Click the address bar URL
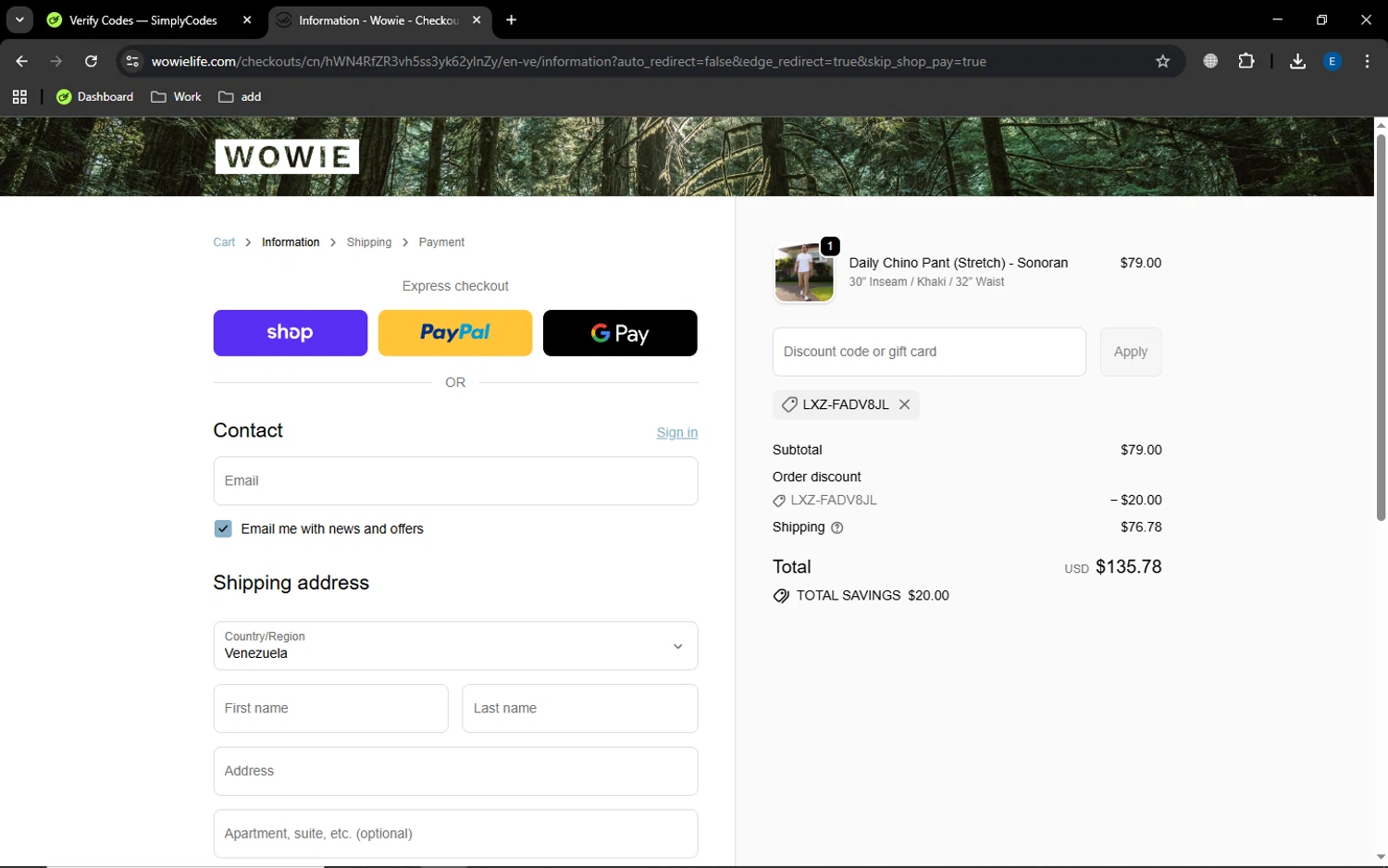 (568, 61)
